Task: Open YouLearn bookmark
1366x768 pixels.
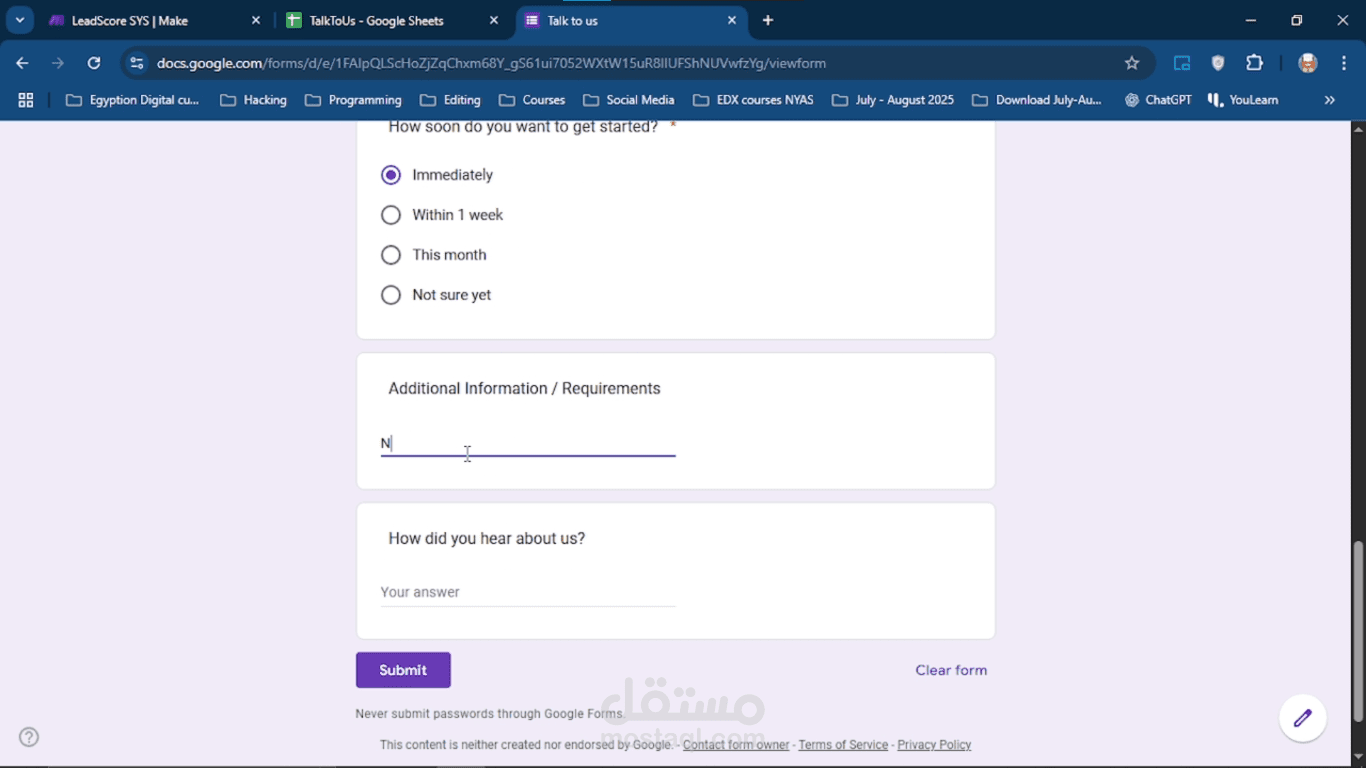Action: pos(1243,100)
